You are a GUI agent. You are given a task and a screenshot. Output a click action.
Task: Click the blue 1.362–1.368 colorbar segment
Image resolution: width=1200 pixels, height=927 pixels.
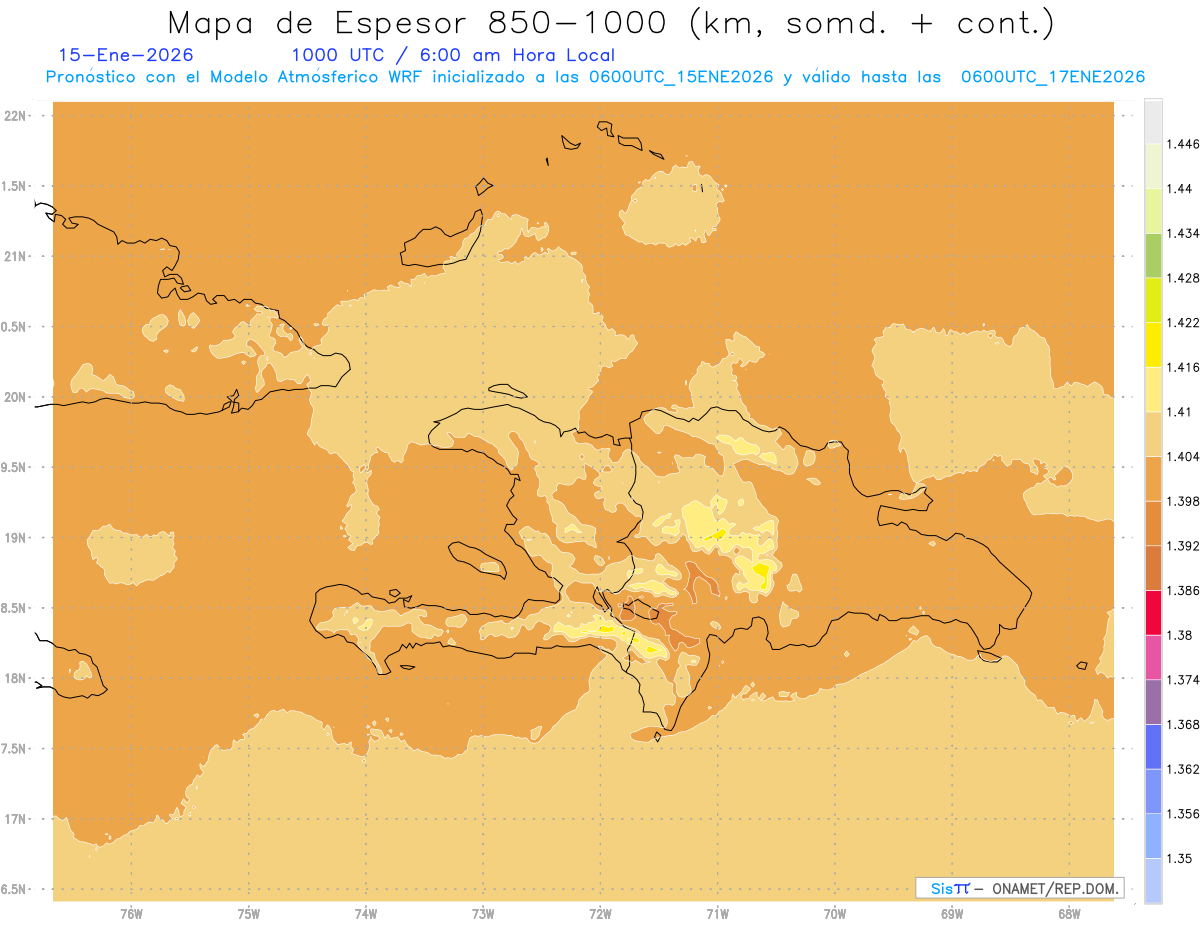[1153, 746]
